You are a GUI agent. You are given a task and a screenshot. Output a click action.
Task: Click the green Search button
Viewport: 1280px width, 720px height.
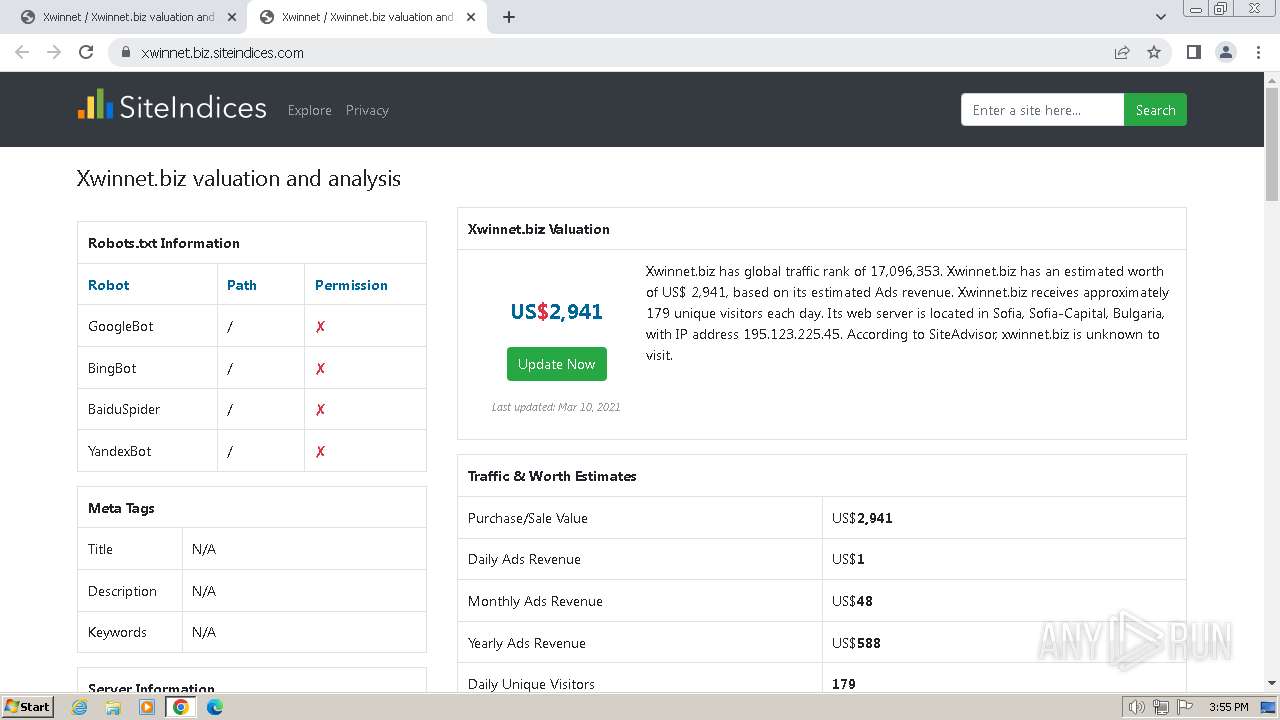pos(1155,110)
